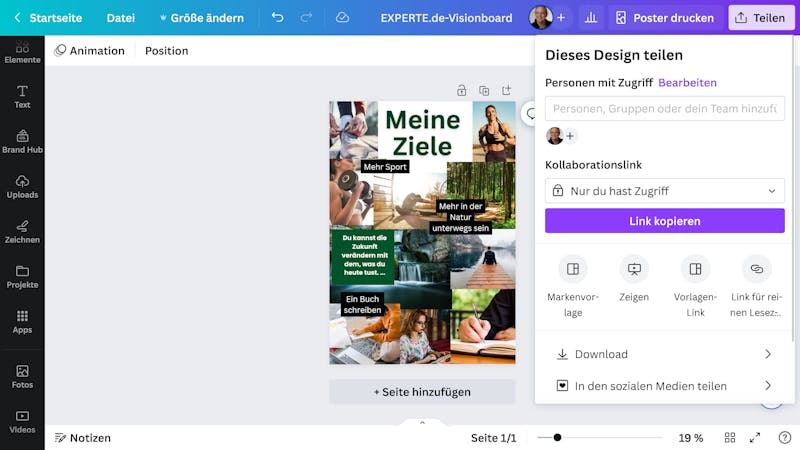Open the Apps sidebar panel
The height and width of the screenshot is (450, 800).
coord(22,322)
